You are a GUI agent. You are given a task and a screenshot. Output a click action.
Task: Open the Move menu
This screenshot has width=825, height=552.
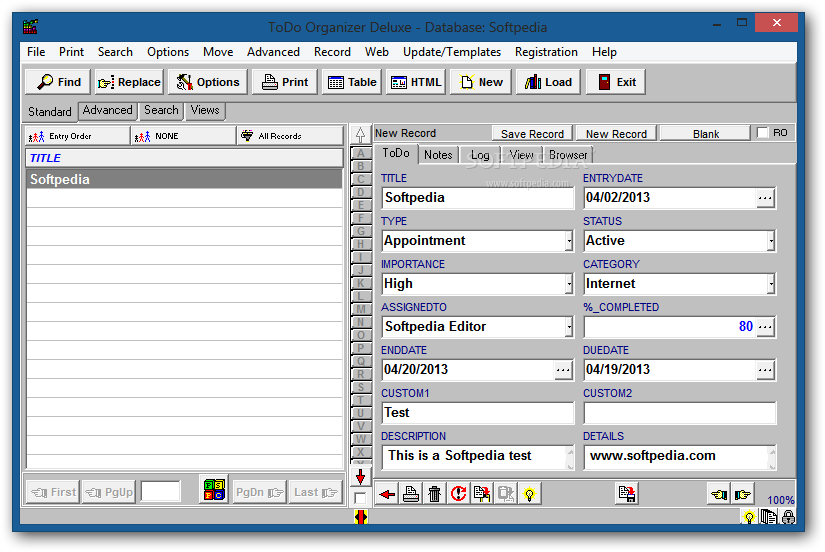pos(218,52)
